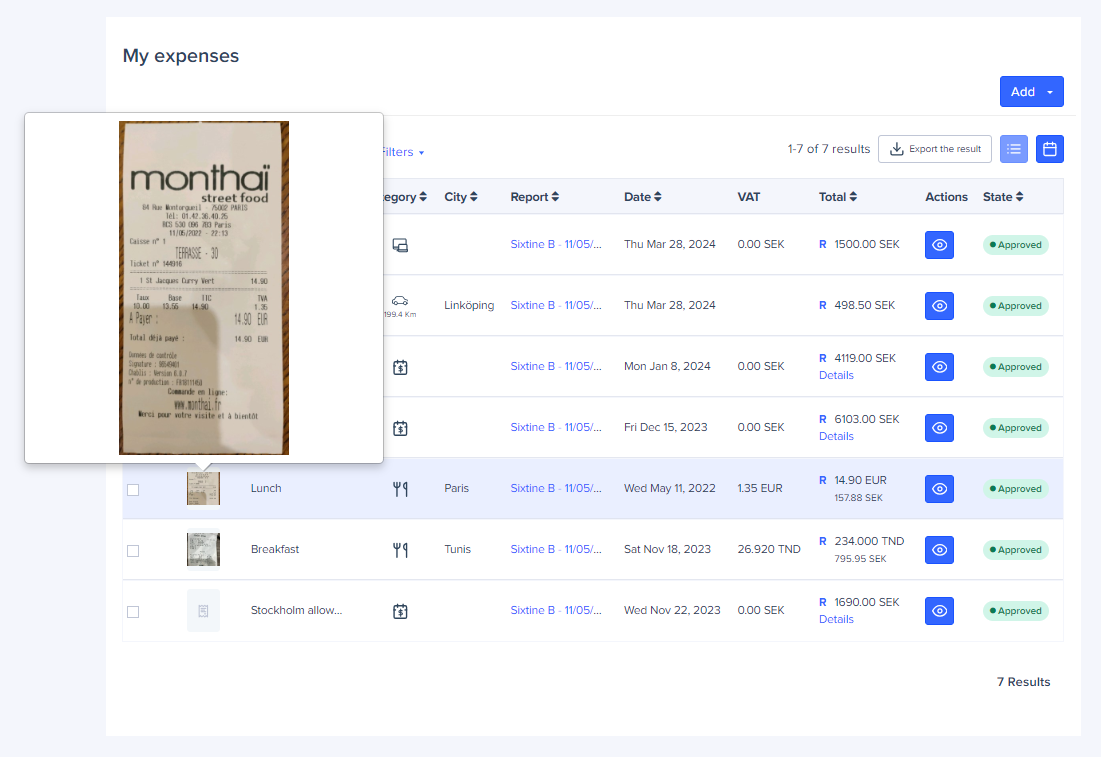Open the Add dropdown button
Image resolution: width=1101 pixels, height=757 pixels.
click(x=1031, y=92)
